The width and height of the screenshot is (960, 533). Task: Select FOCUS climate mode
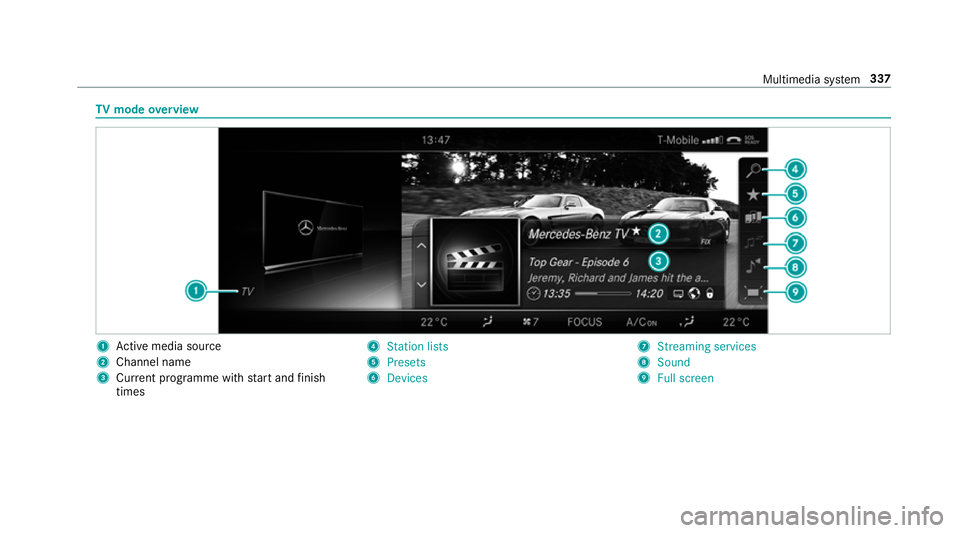(584, 322)
